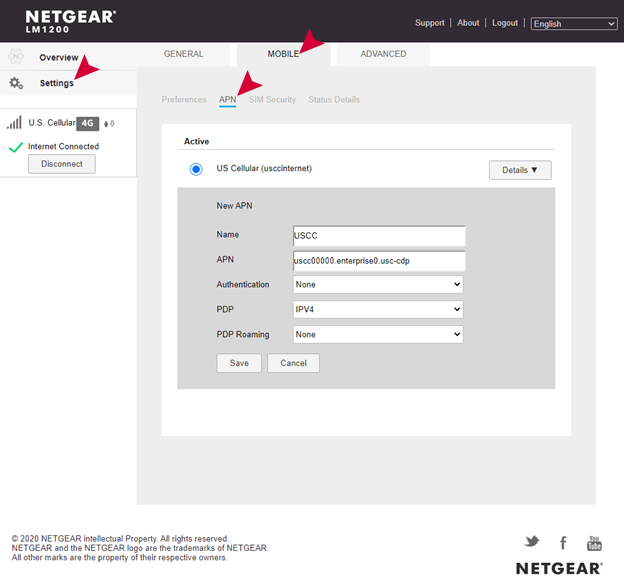Click the New APN heading
624x584 pixels.
pos(234,206)
